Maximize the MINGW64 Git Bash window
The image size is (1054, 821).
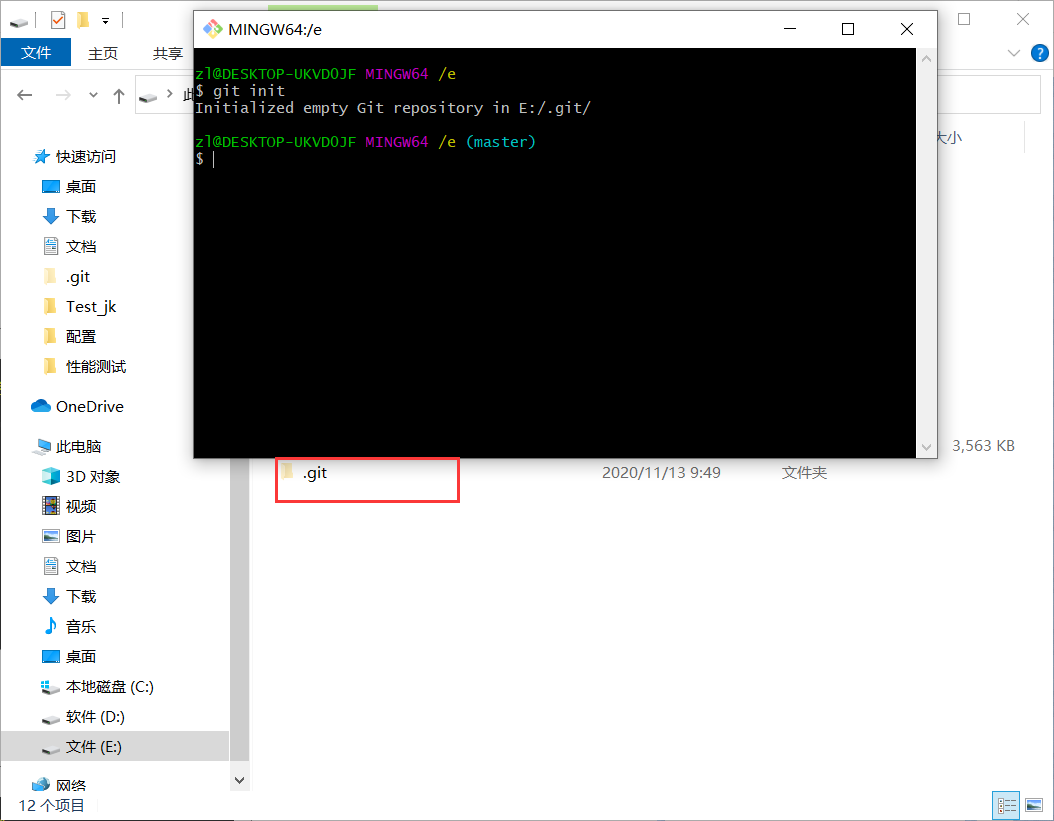click(x=848, y=29)
